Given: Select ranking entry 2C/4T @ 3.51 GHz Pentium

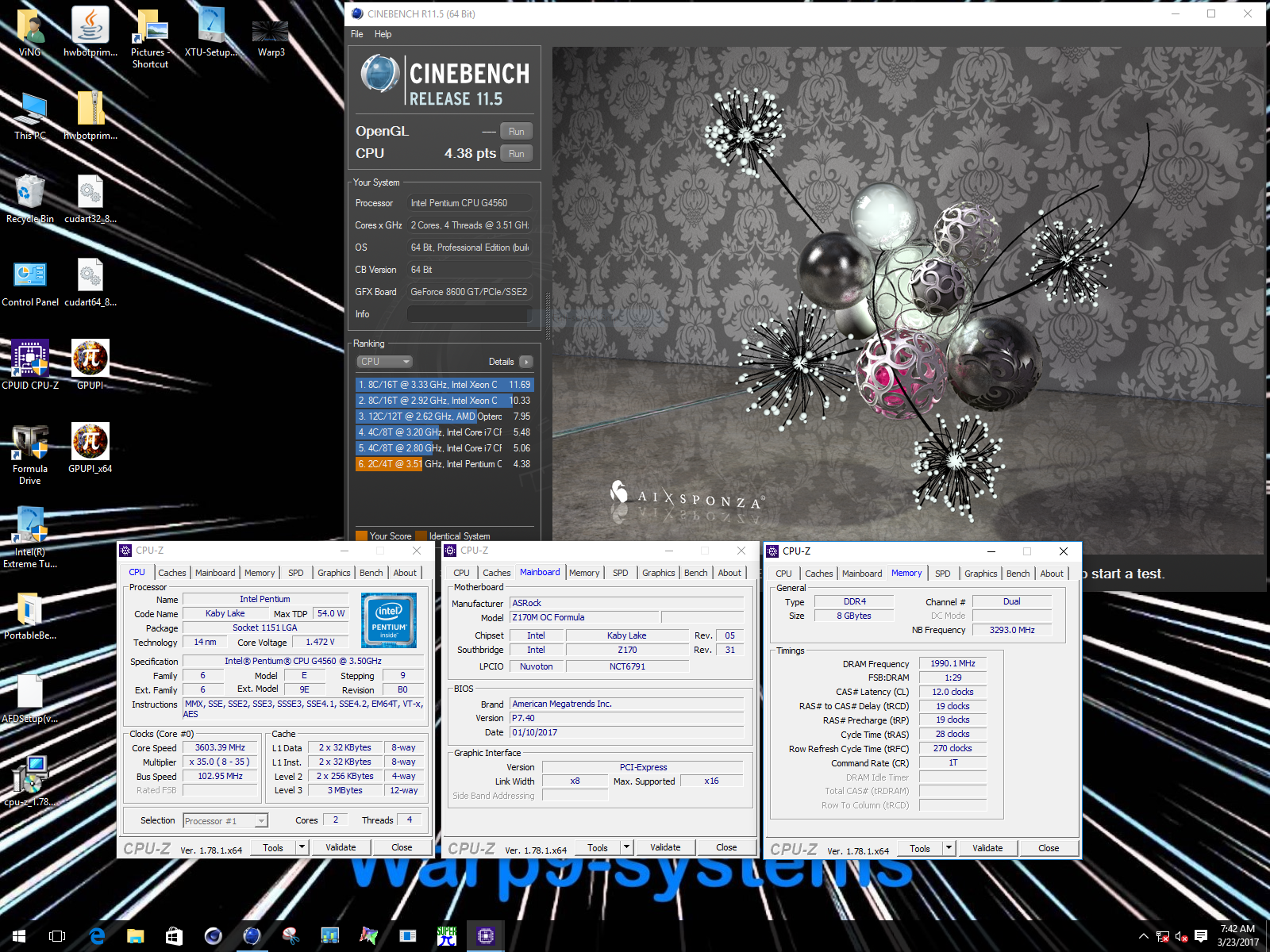Looking at the screenshot, I should coord(444,464).
